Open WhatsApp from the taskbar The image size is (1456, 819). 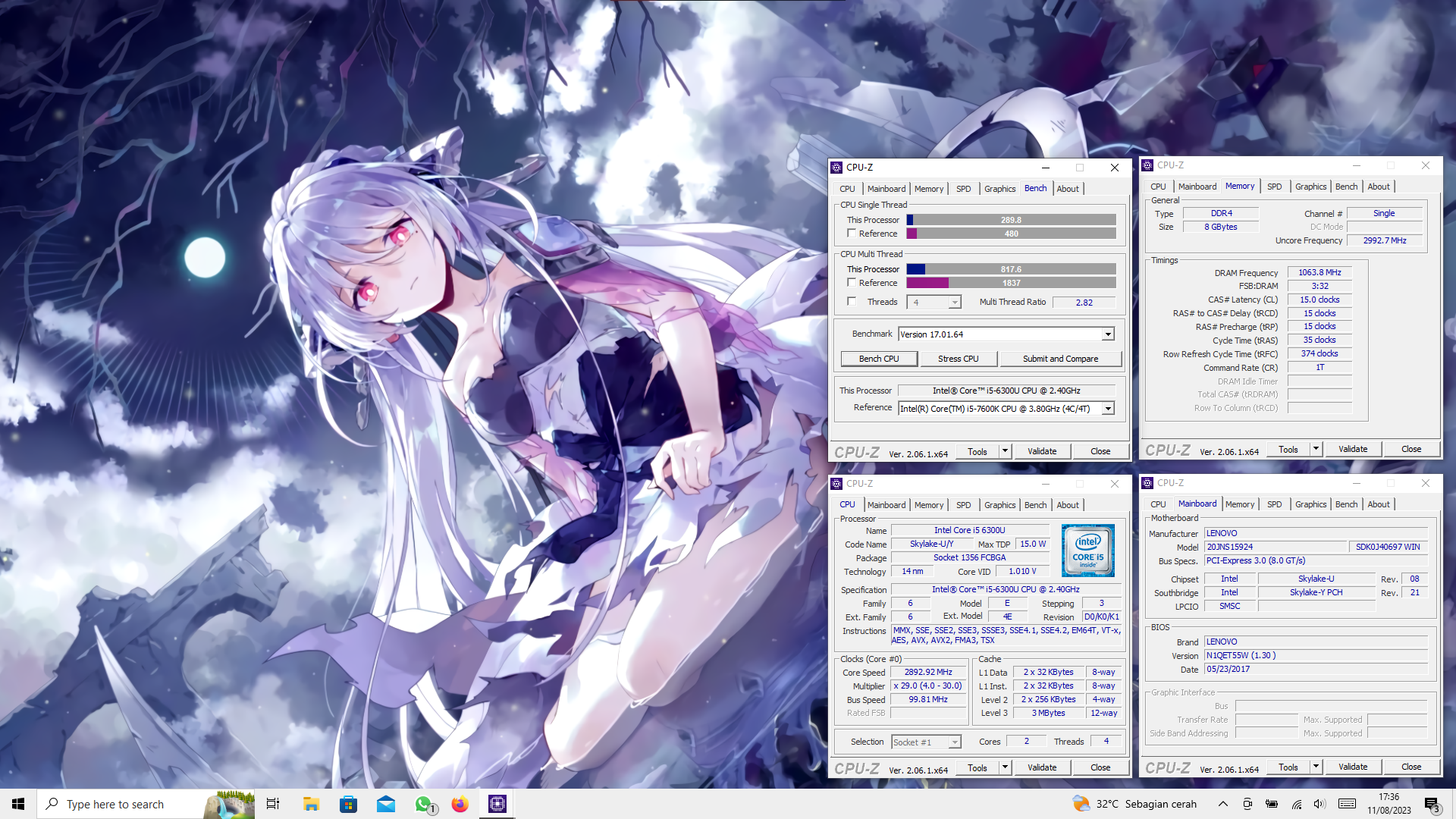[x=424, y=804]
